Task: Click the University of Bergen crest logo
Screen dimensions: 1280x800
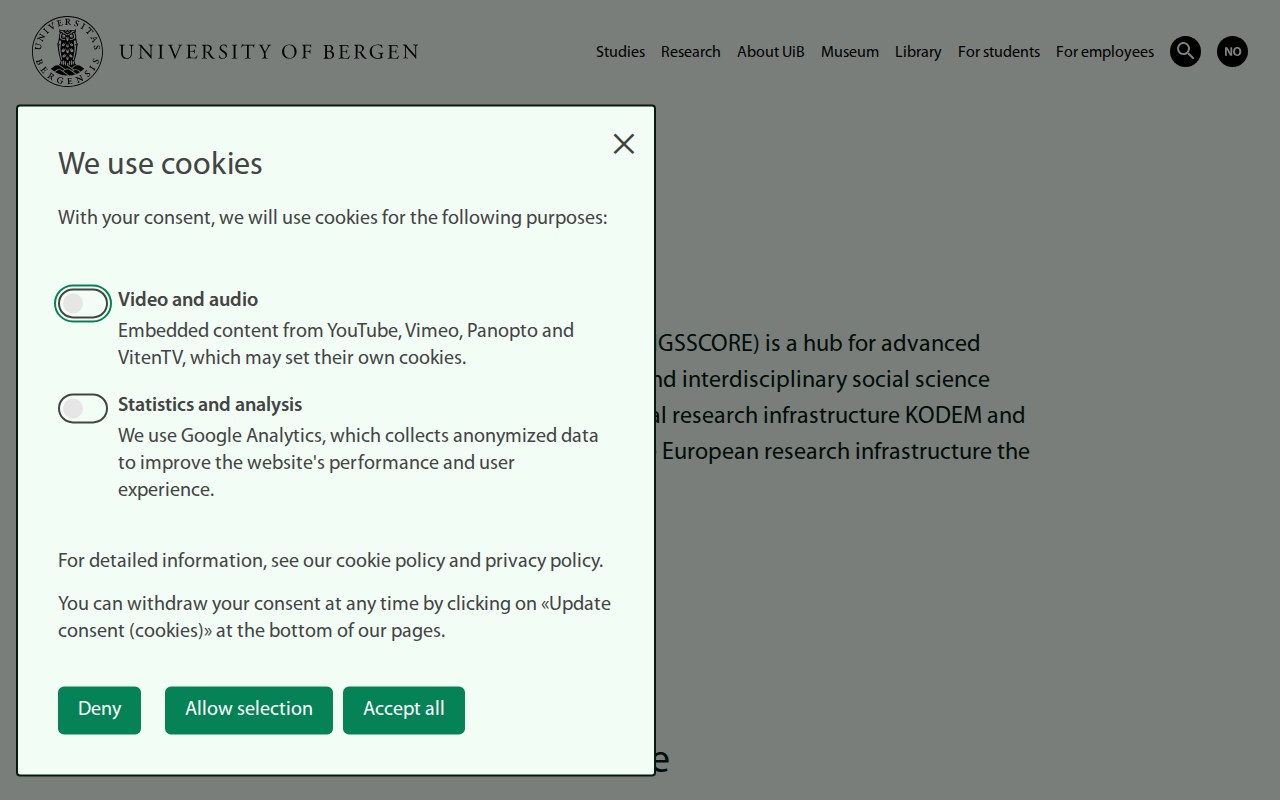Action: click(66, 51)
